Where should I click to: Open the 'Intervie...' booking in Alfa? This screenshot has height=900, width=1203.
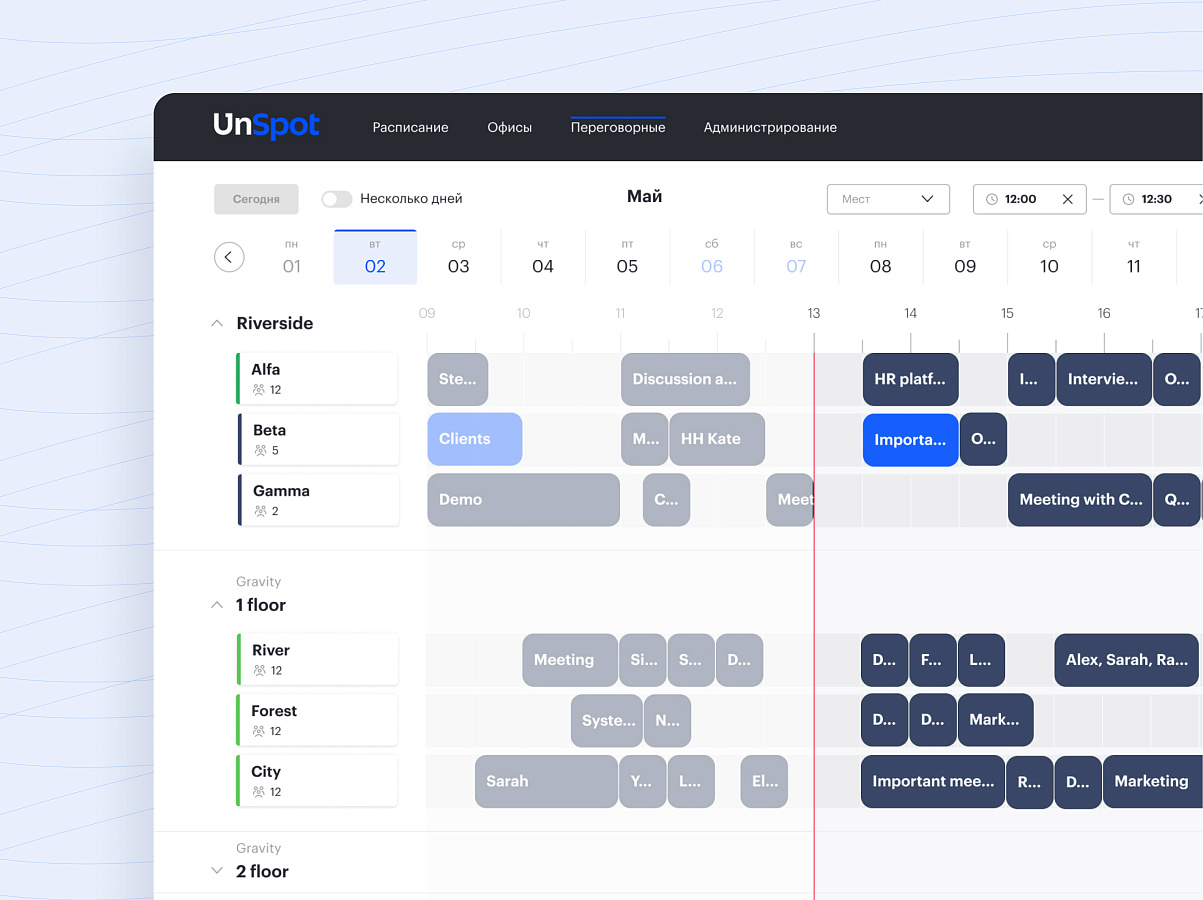point(1104,379)
